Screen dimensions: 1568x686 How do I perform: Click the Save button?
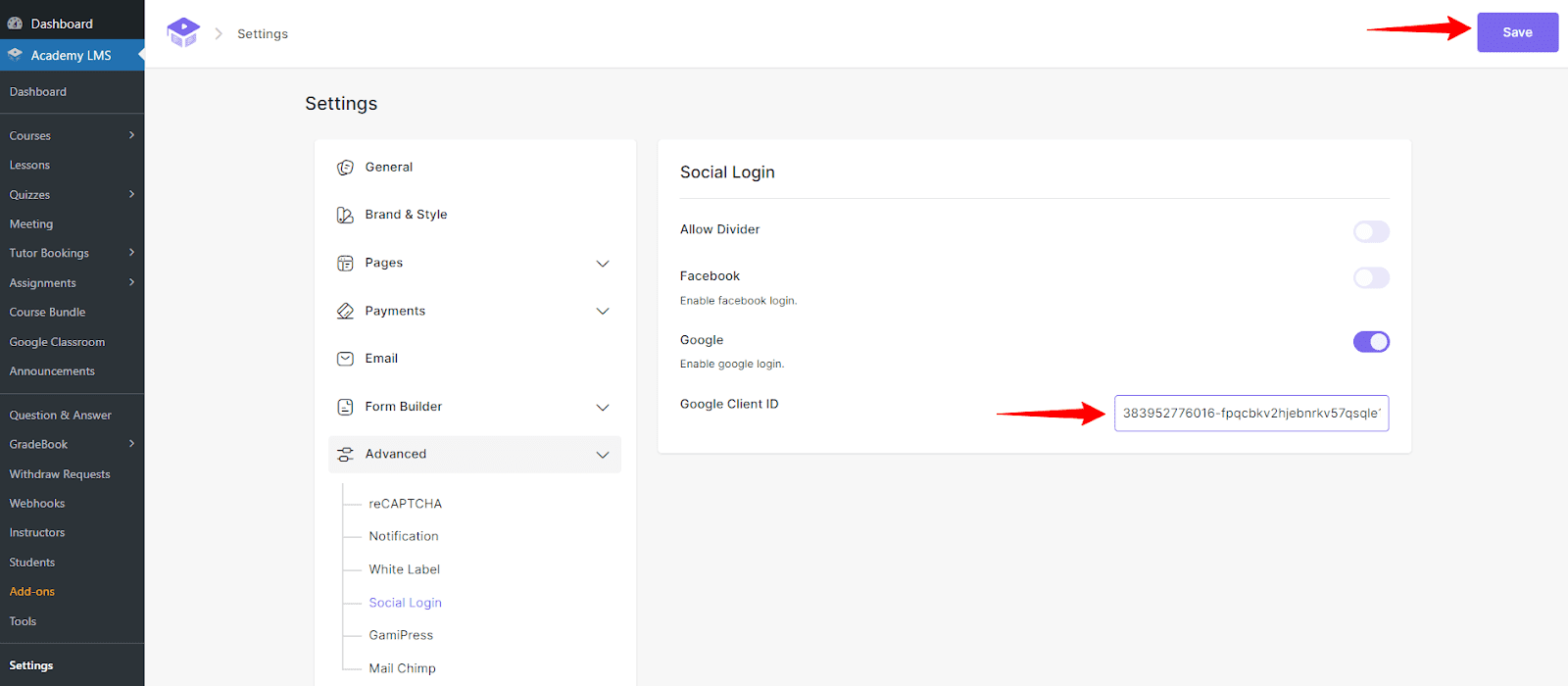[x=1517, y=32]
